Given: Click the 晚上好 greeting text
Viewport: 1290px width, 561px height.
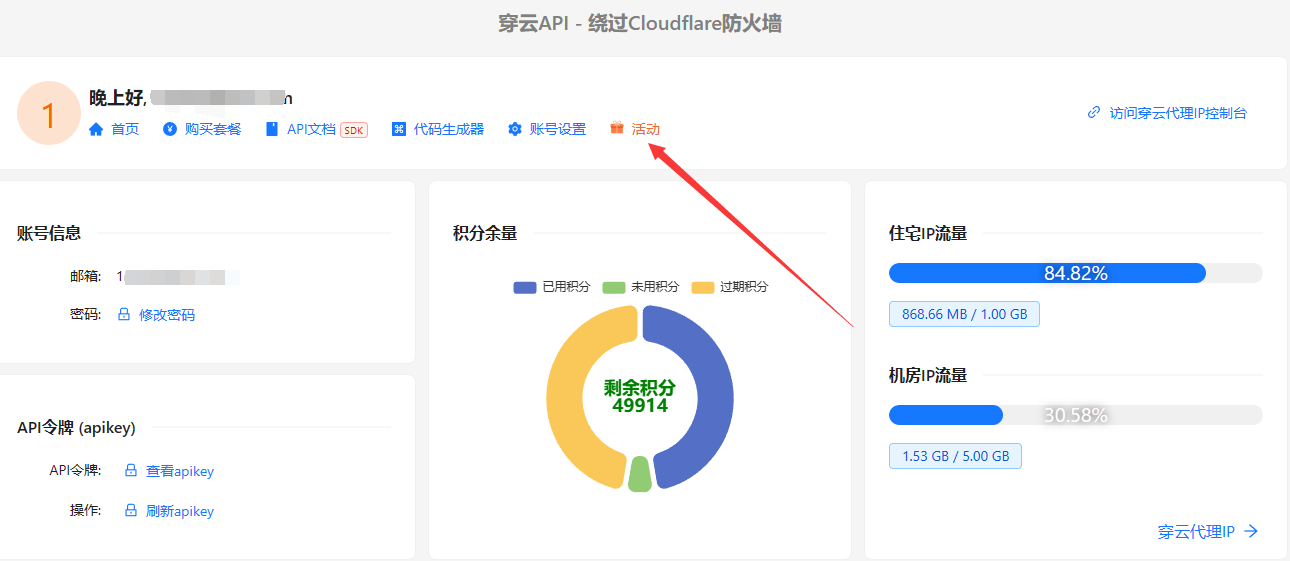Looking at the screenshot, I should tap(118, 98).
